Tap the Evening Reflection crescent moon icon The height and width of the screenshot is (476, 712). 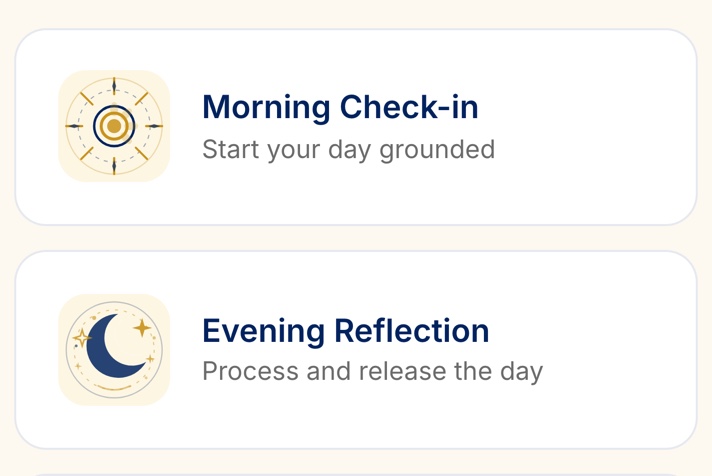(114, 350)
